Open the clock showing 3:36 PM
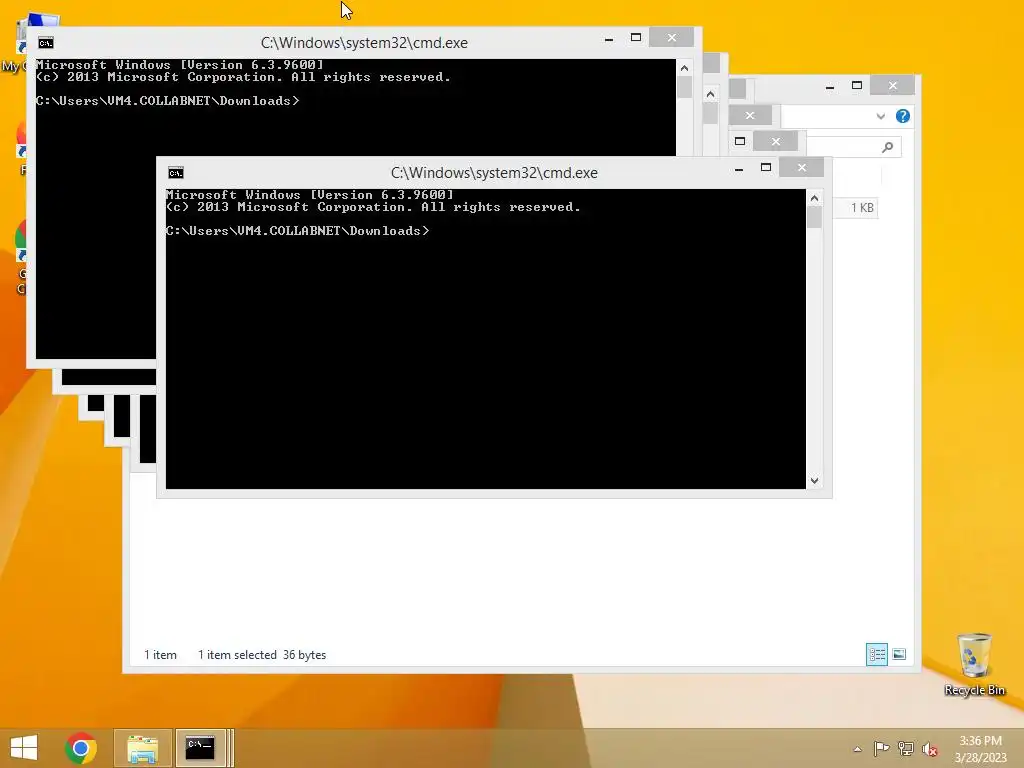 980,749
